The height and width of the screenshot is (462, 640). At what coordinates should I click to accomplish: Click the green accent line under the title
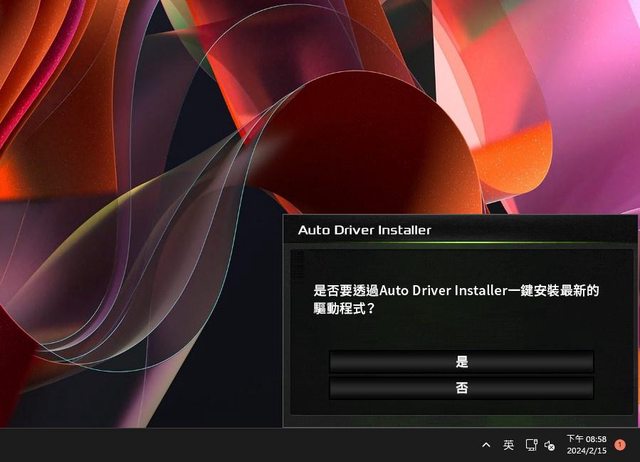pyautogui.click(x=460, y=243)
